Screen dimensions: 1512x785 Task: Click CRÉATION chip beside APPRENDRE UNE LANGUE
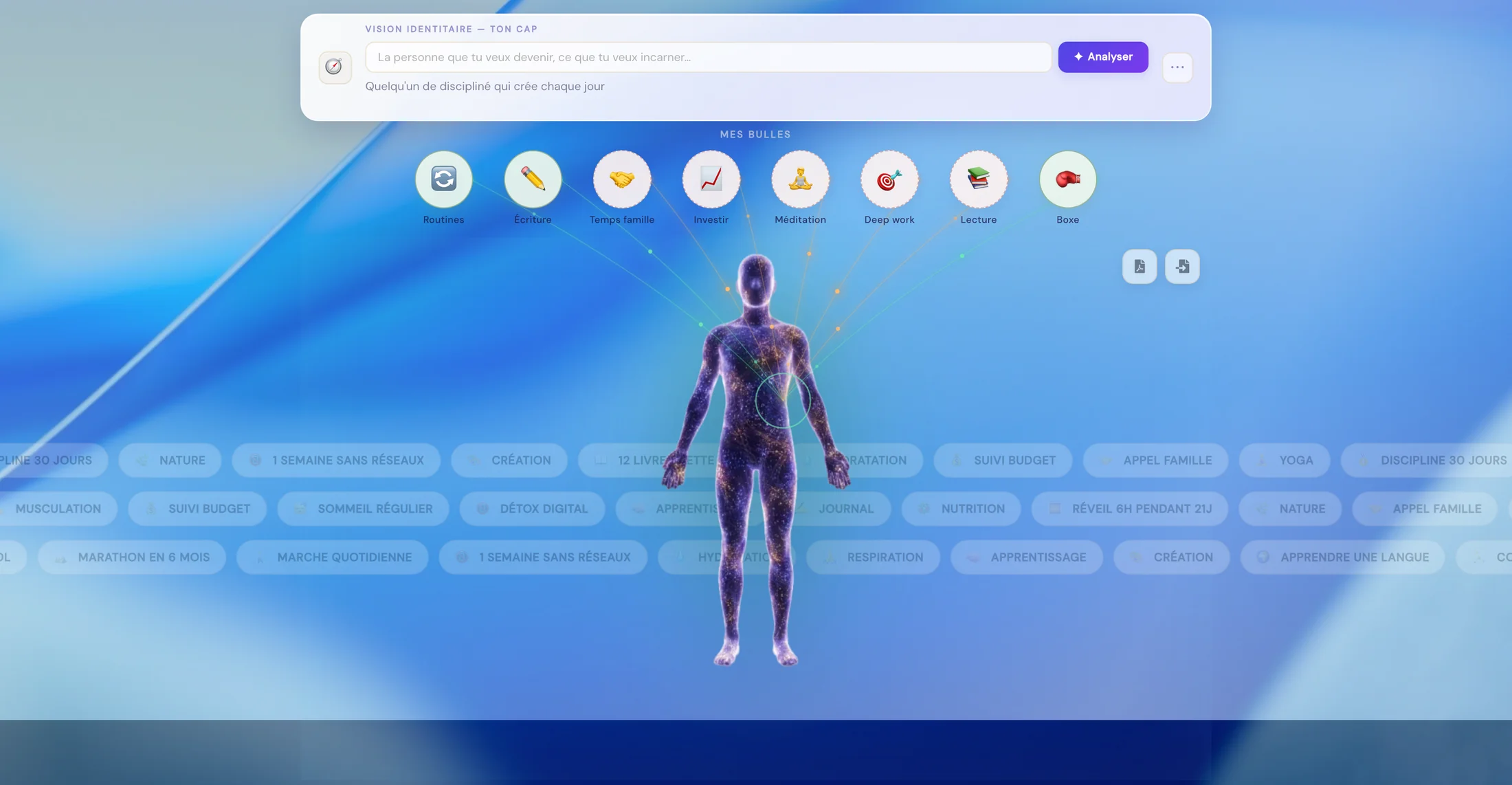click(x=1171, y=557)
